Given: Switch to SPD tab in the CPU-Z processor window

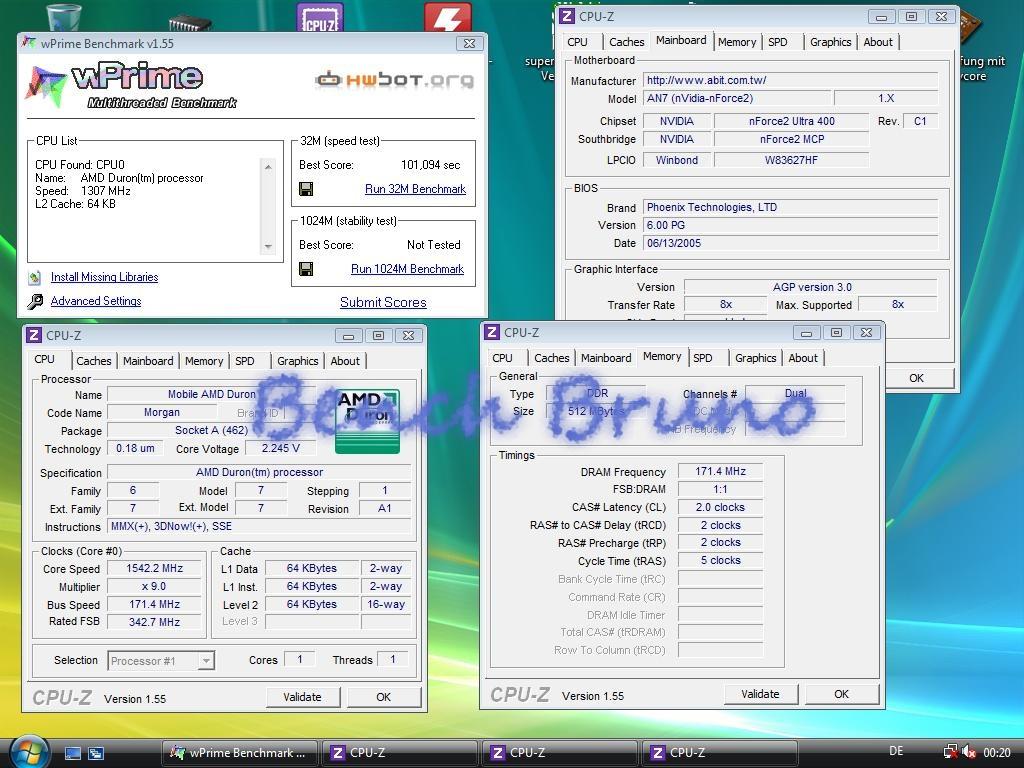Looking at the screenshot, I should pos(245,360).
